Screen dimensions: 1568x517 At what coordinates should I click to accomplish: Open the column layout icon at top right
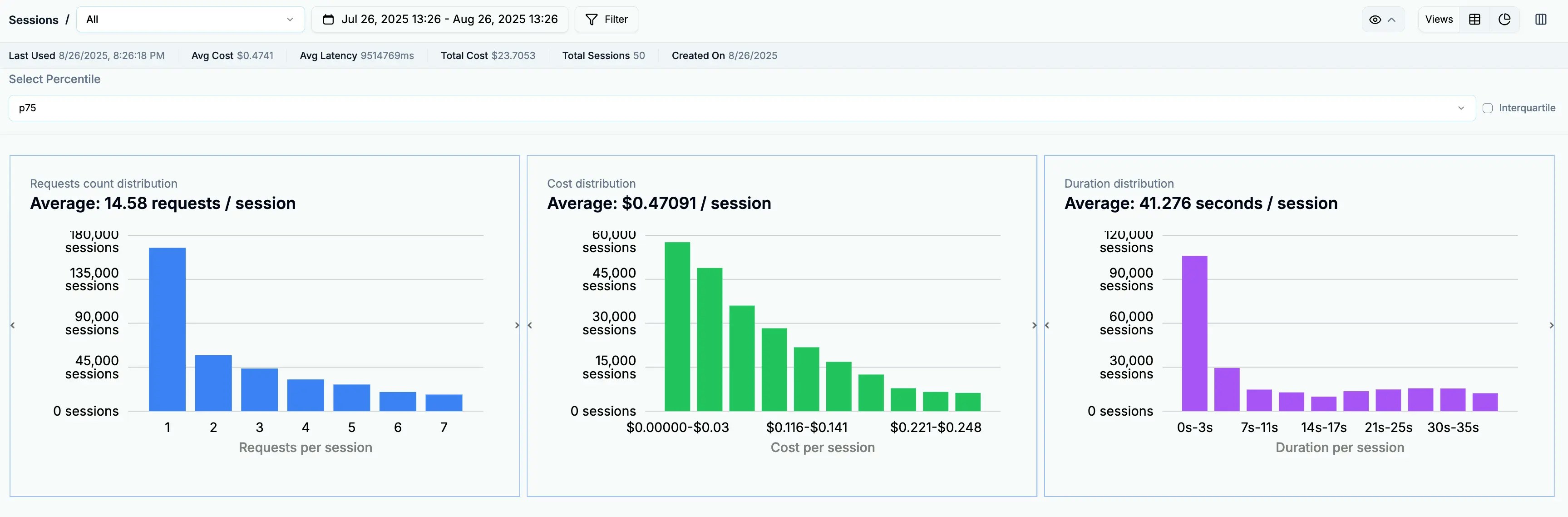point(1541,19)
